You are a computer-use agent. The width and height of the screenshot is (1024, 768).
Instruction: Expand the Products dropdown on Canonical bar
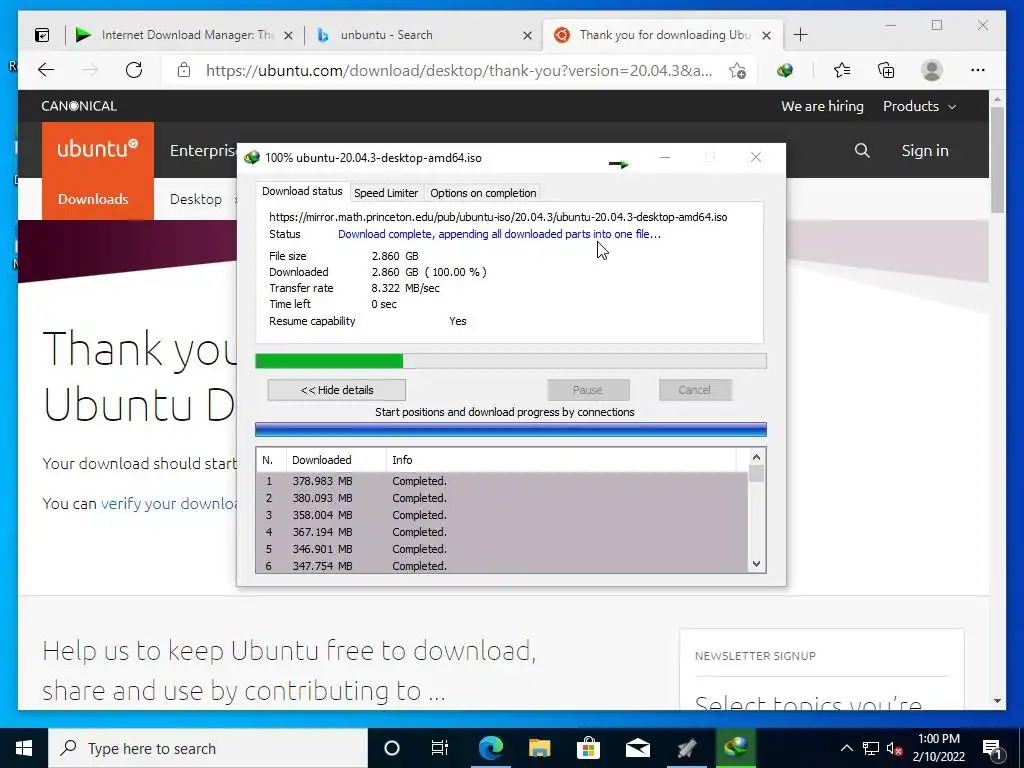[x=919, y=106]
